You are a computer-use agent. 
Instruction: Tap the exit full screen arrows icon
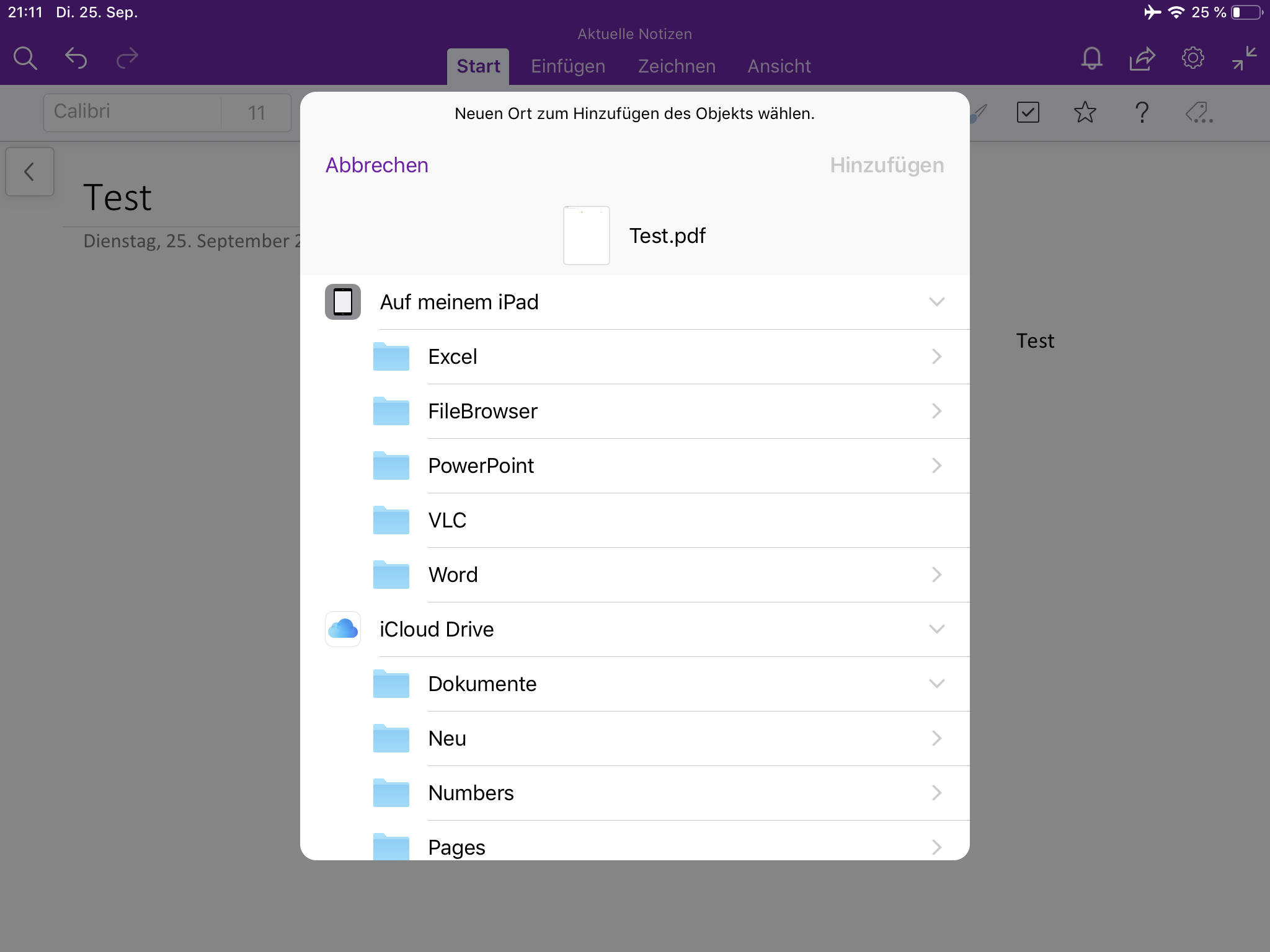point(1244,58)
